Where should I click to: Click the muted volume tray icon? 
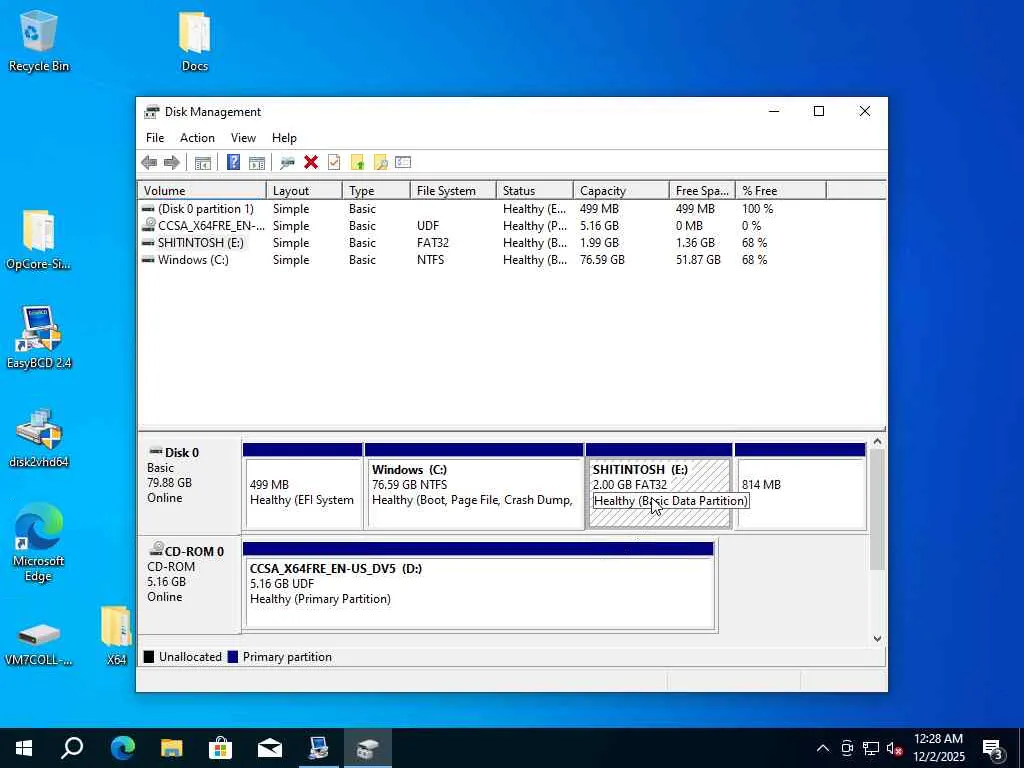pyautogui.click(x=894, y=748)
